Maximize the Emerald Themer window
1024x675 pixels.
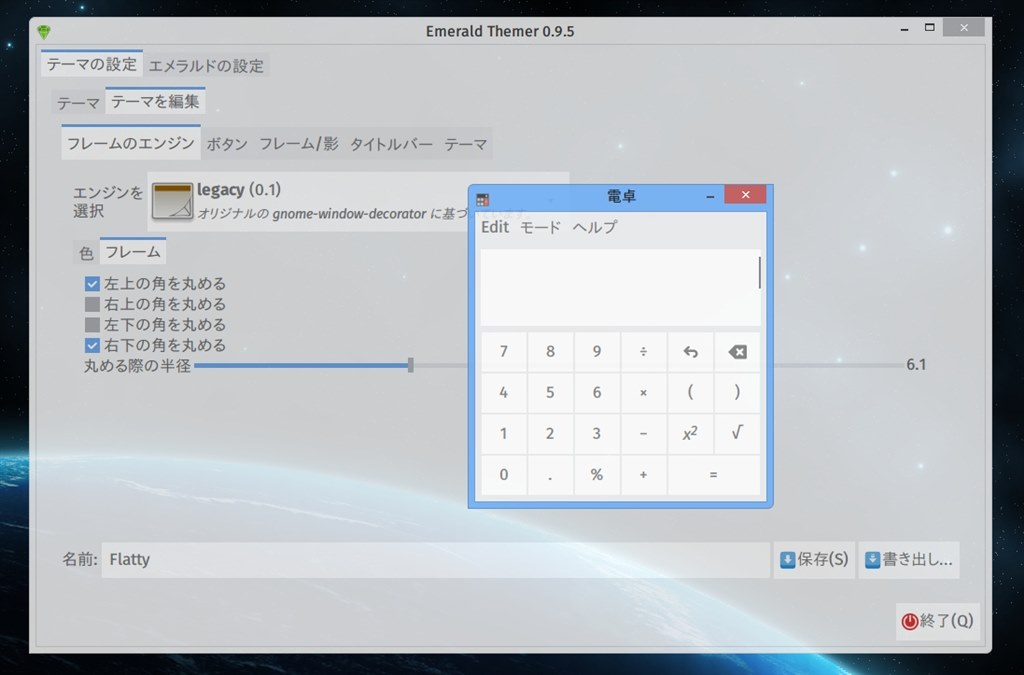click(929, 27)
